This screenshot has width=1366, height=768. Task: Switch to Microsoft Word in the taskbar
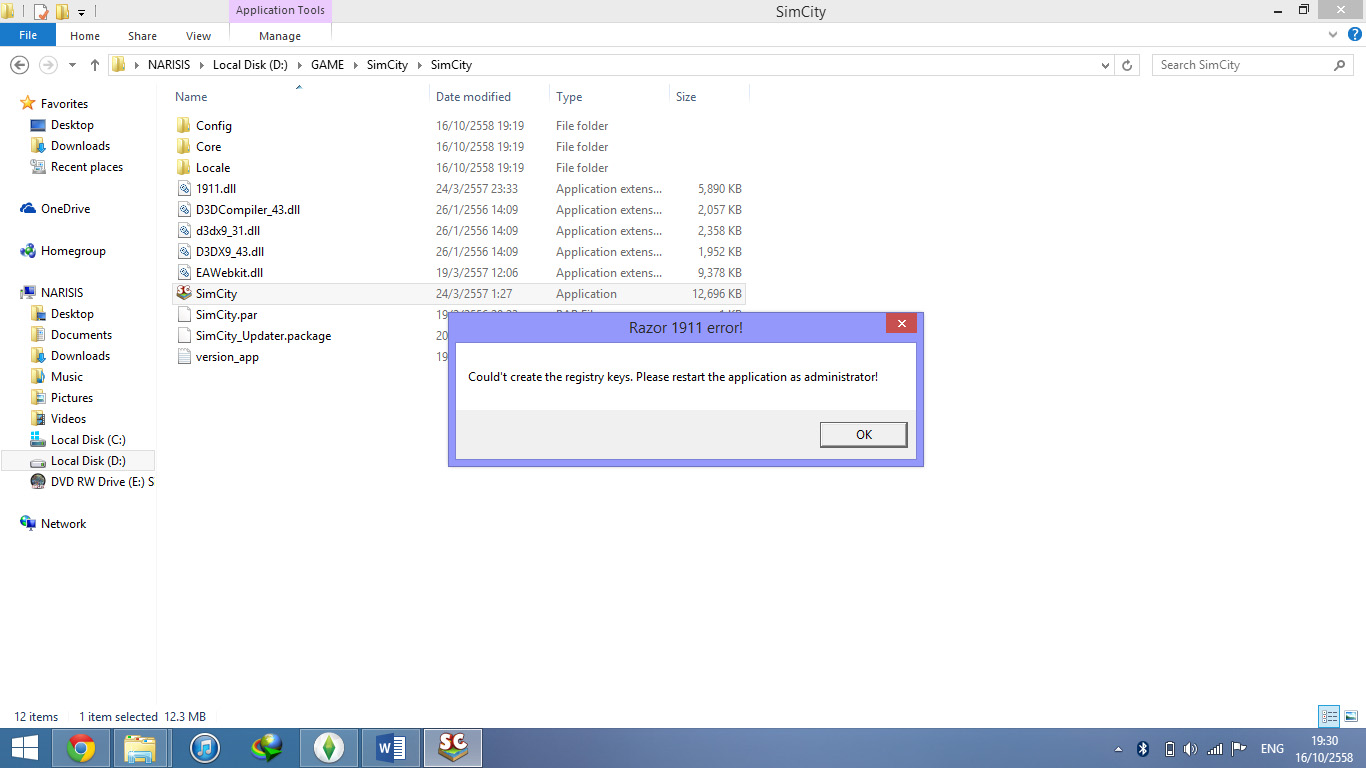point(391,747)
